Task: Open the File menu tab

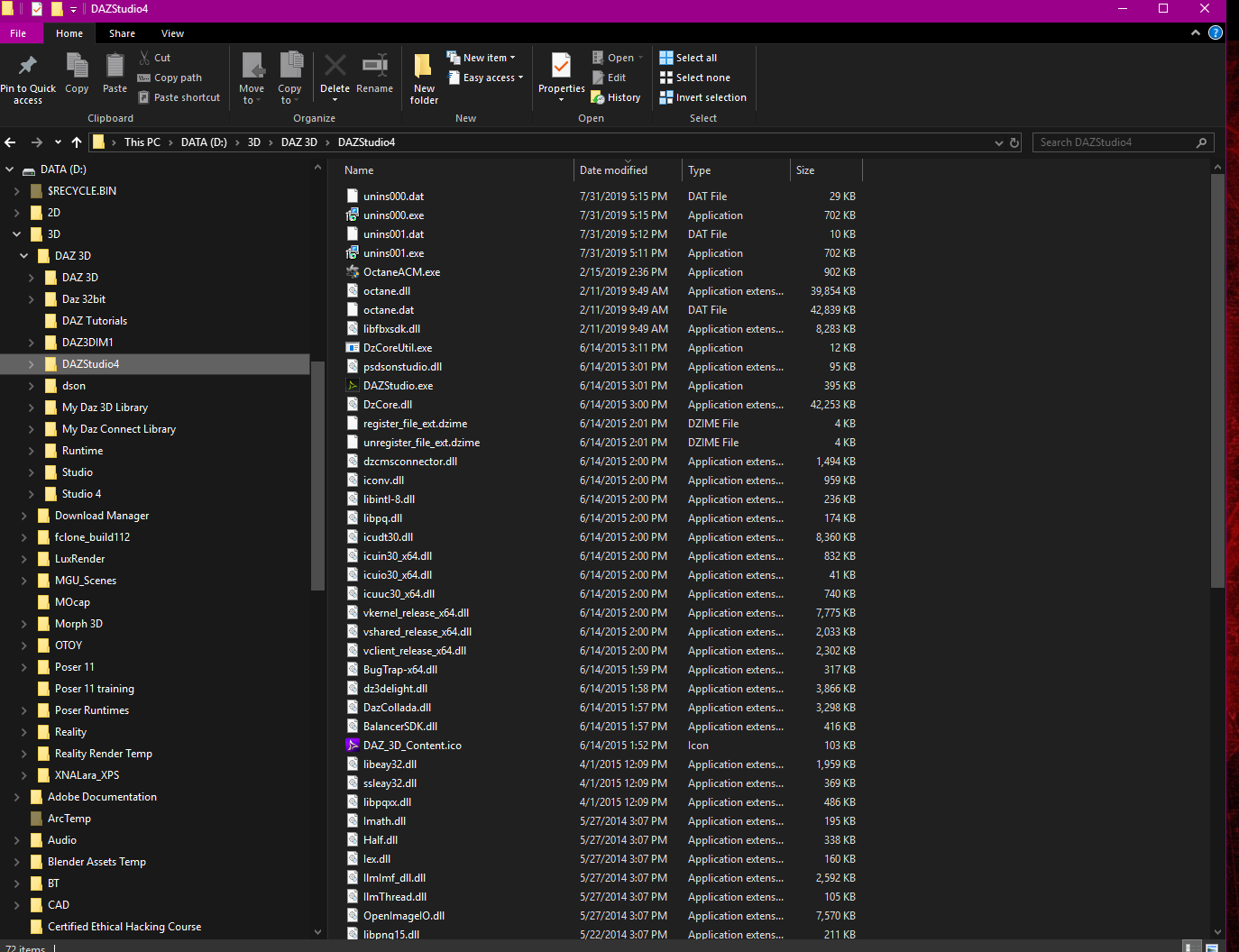Action: pos(18,33)
